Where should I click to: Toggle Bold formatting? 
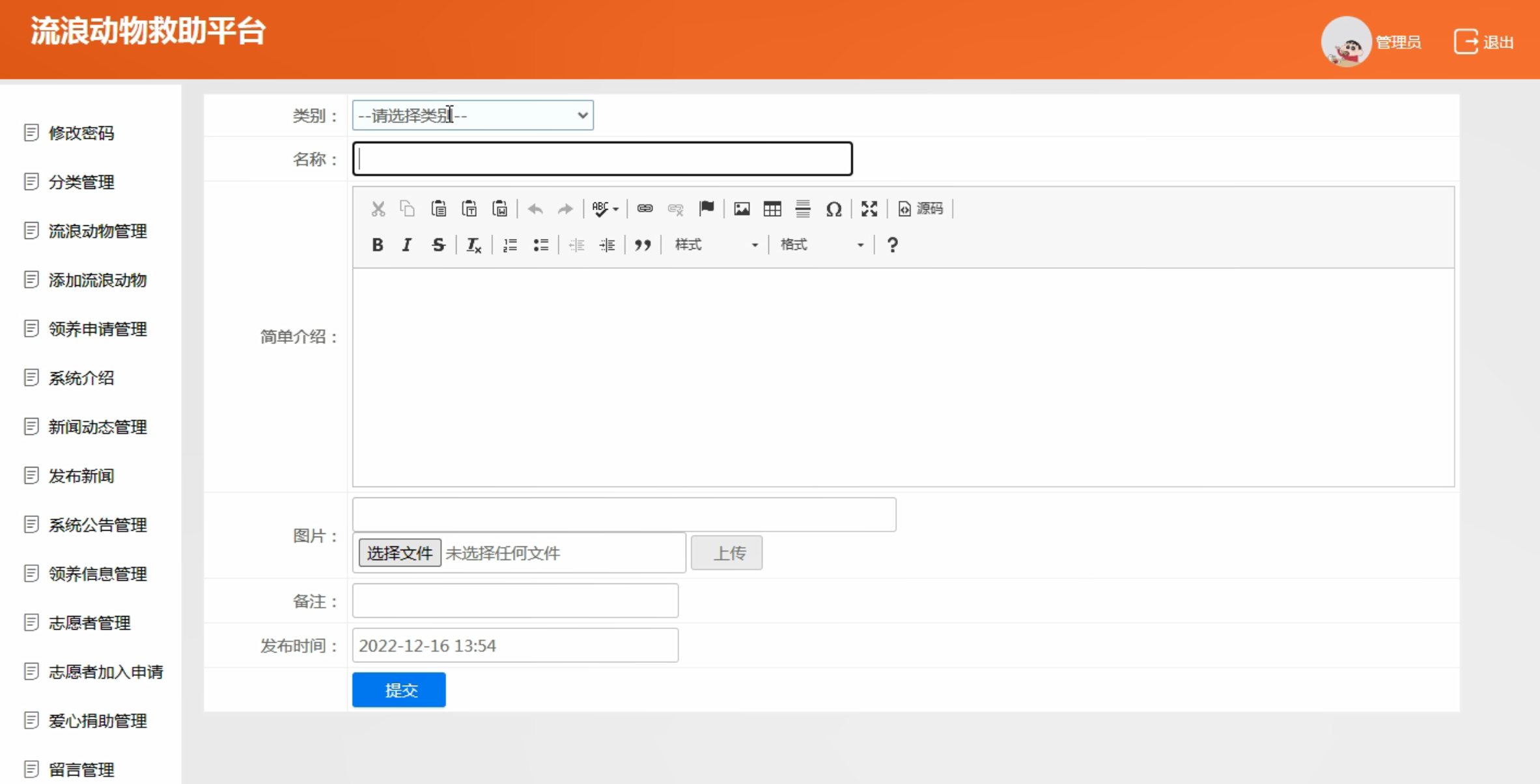[x=377, y=245]
